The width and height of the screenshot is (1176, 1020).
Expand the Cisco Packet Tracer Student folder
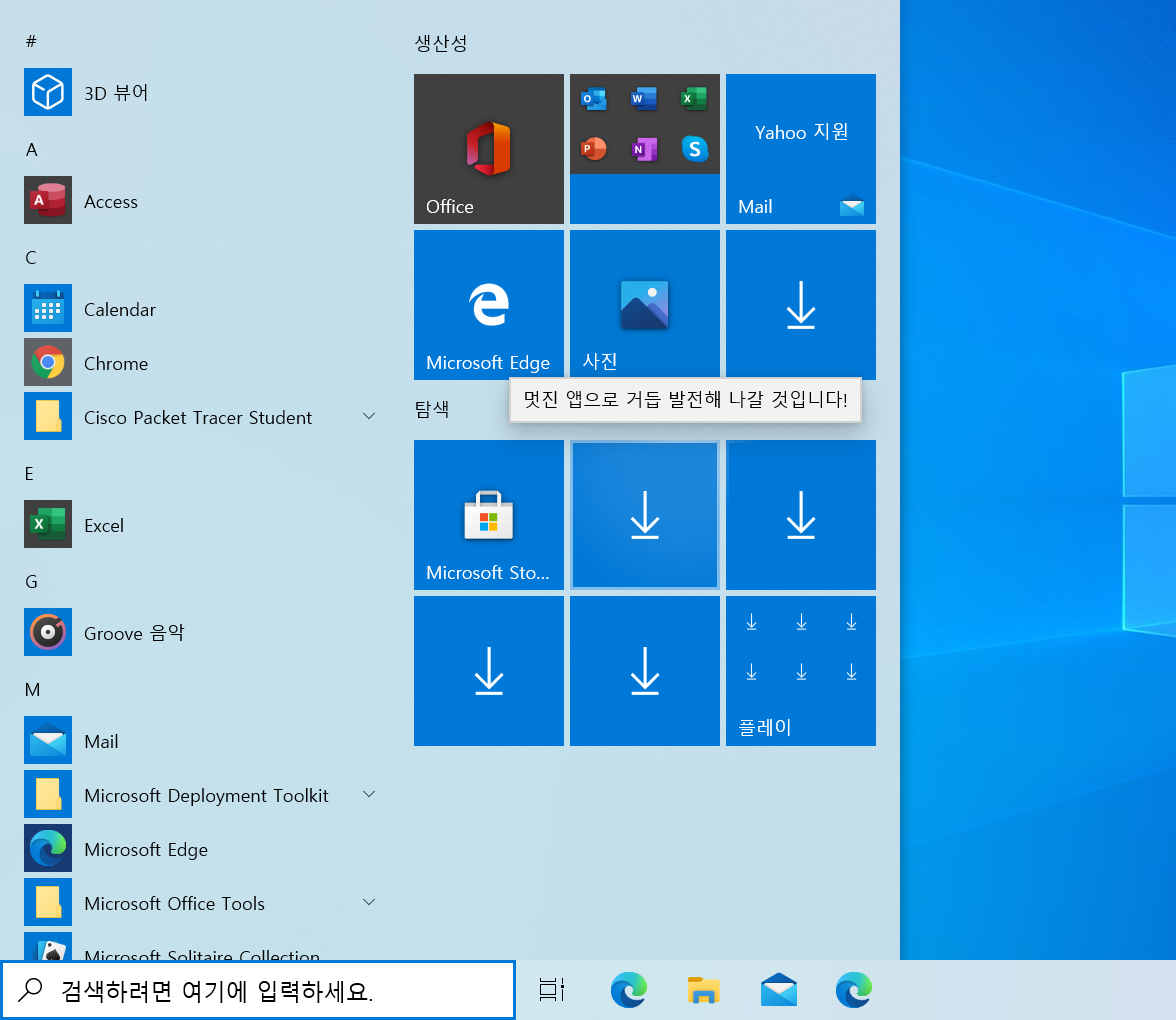click(x=369, y=416)
